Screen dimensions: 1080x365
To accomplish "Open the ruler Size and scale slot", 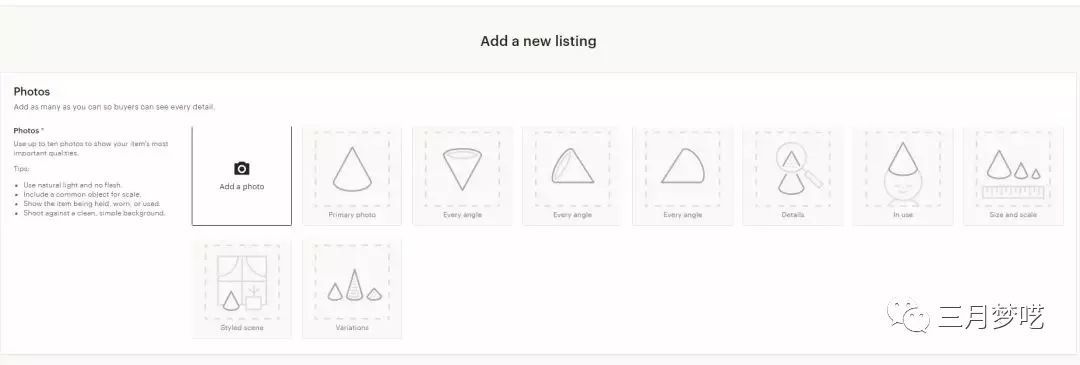I will pos(1013,175).
